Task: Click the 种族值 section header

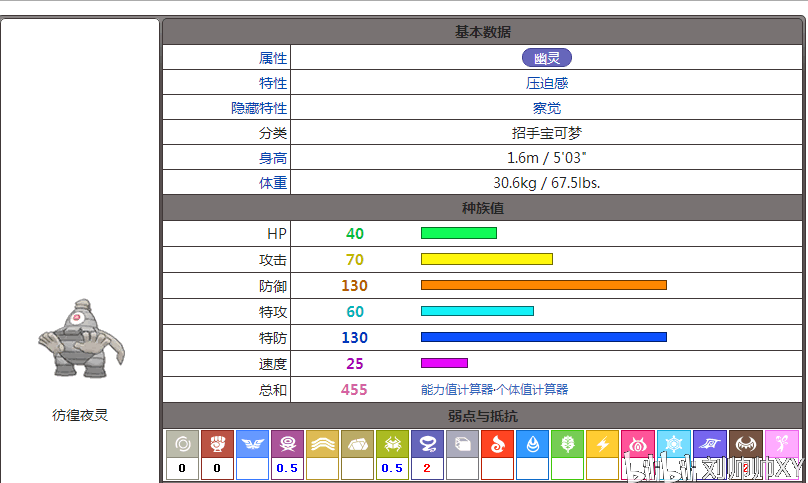Action: (x=482, y=208)
